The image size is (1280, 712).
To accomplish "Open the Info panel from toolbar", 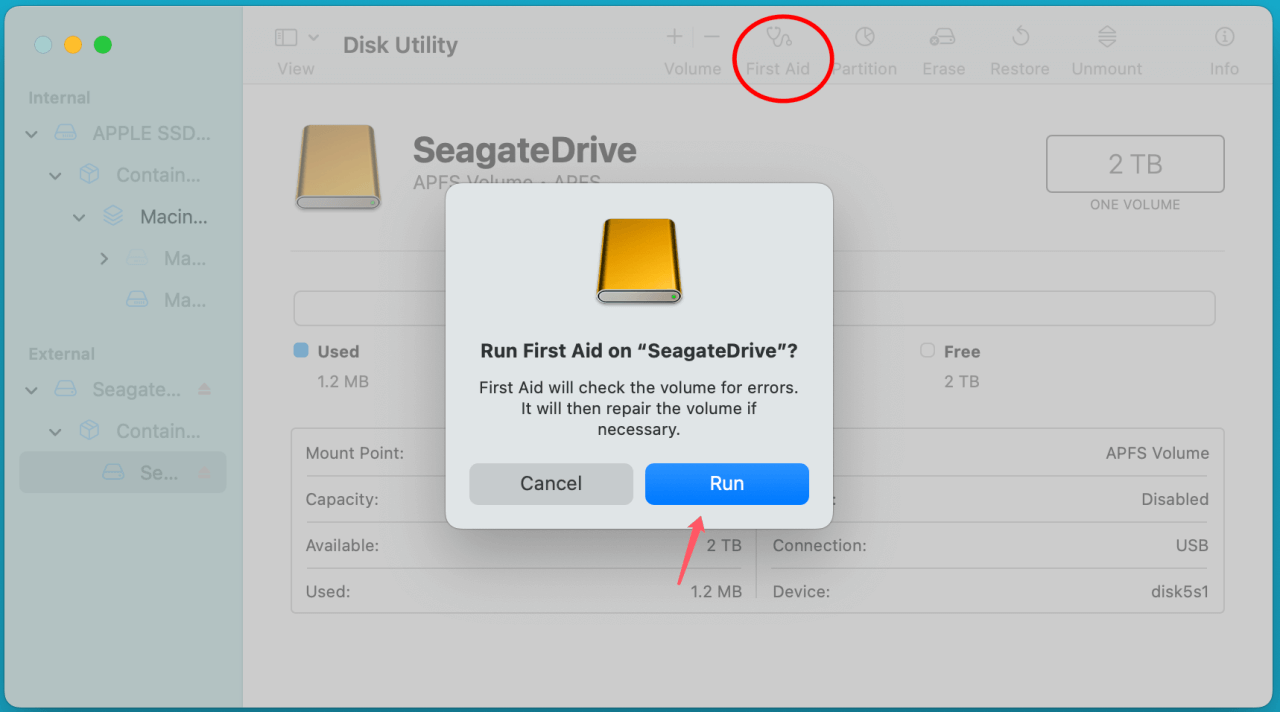I will coord(1223,48).
